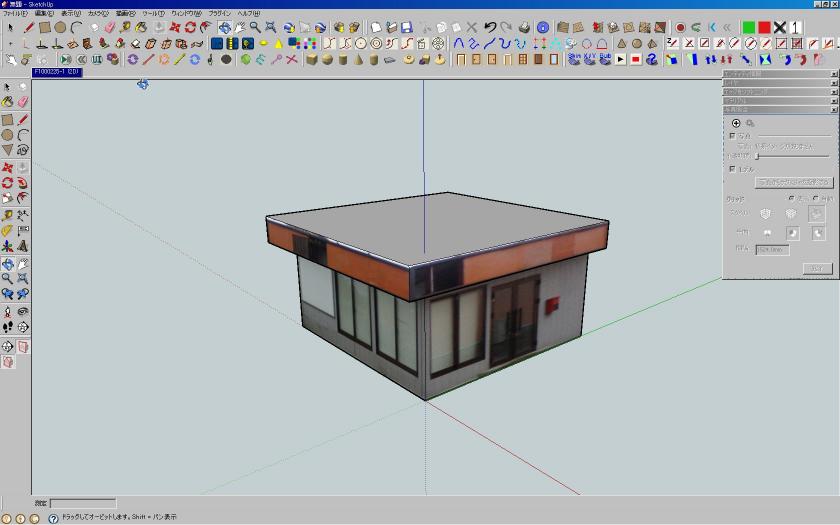
Task: Select the Tape Measure tool in left toolbar
Action: pyautogui.click(x=7, y=215)
